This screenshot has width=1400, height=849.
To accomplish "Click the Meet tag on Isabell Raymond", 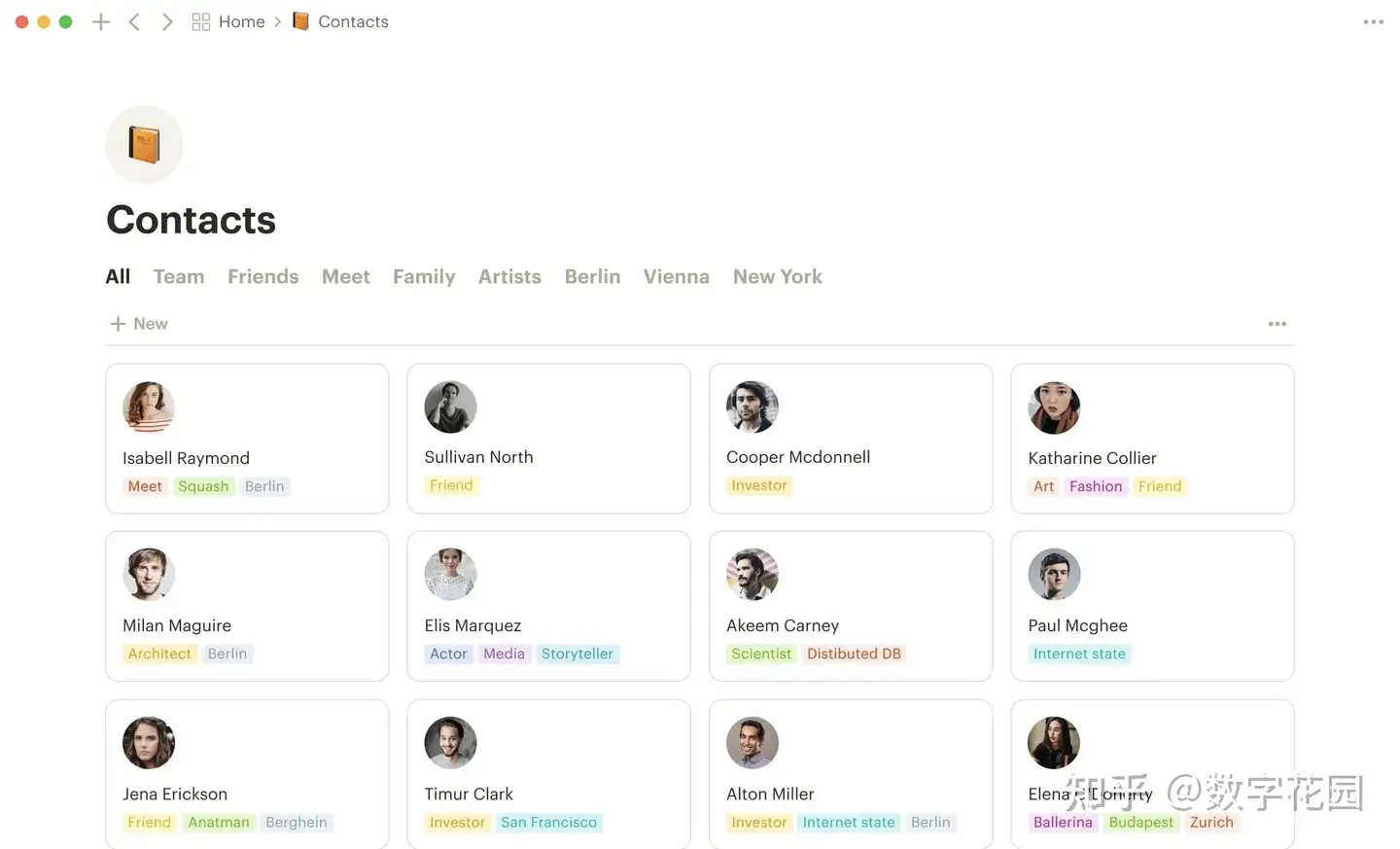I will pos(145,486).
